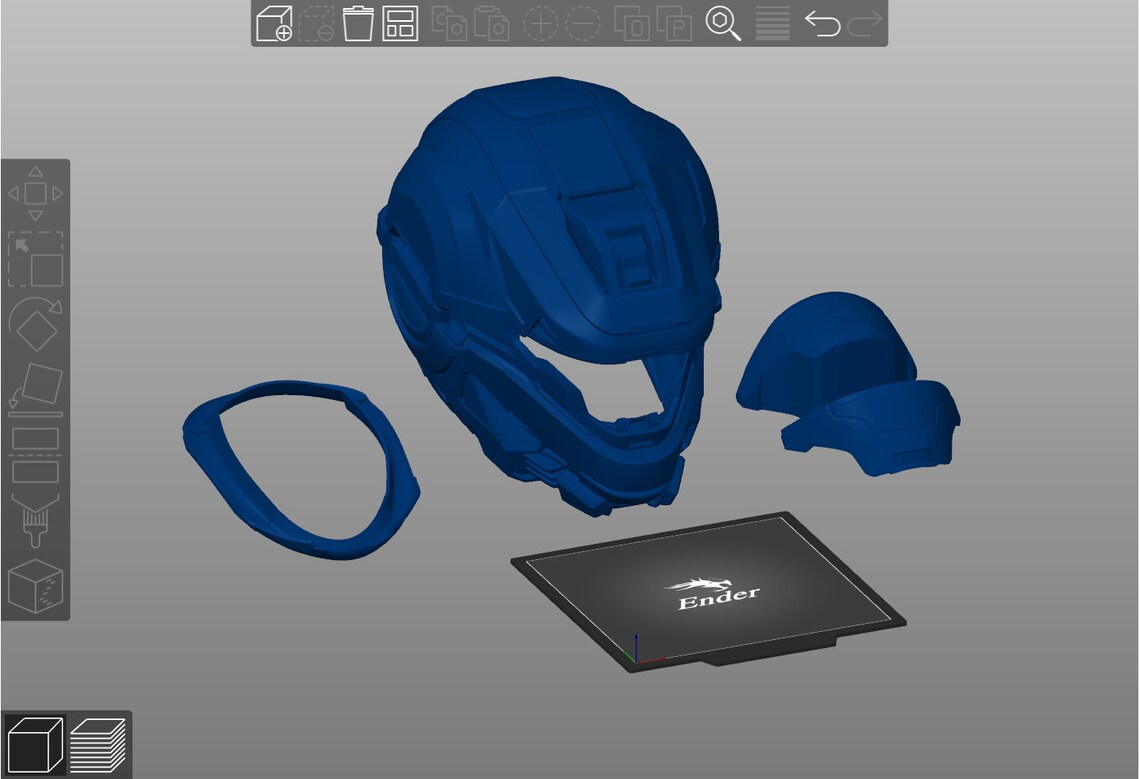Open the support paint brush tool
Screen dimensions: 1140x779
click(36, 520)
